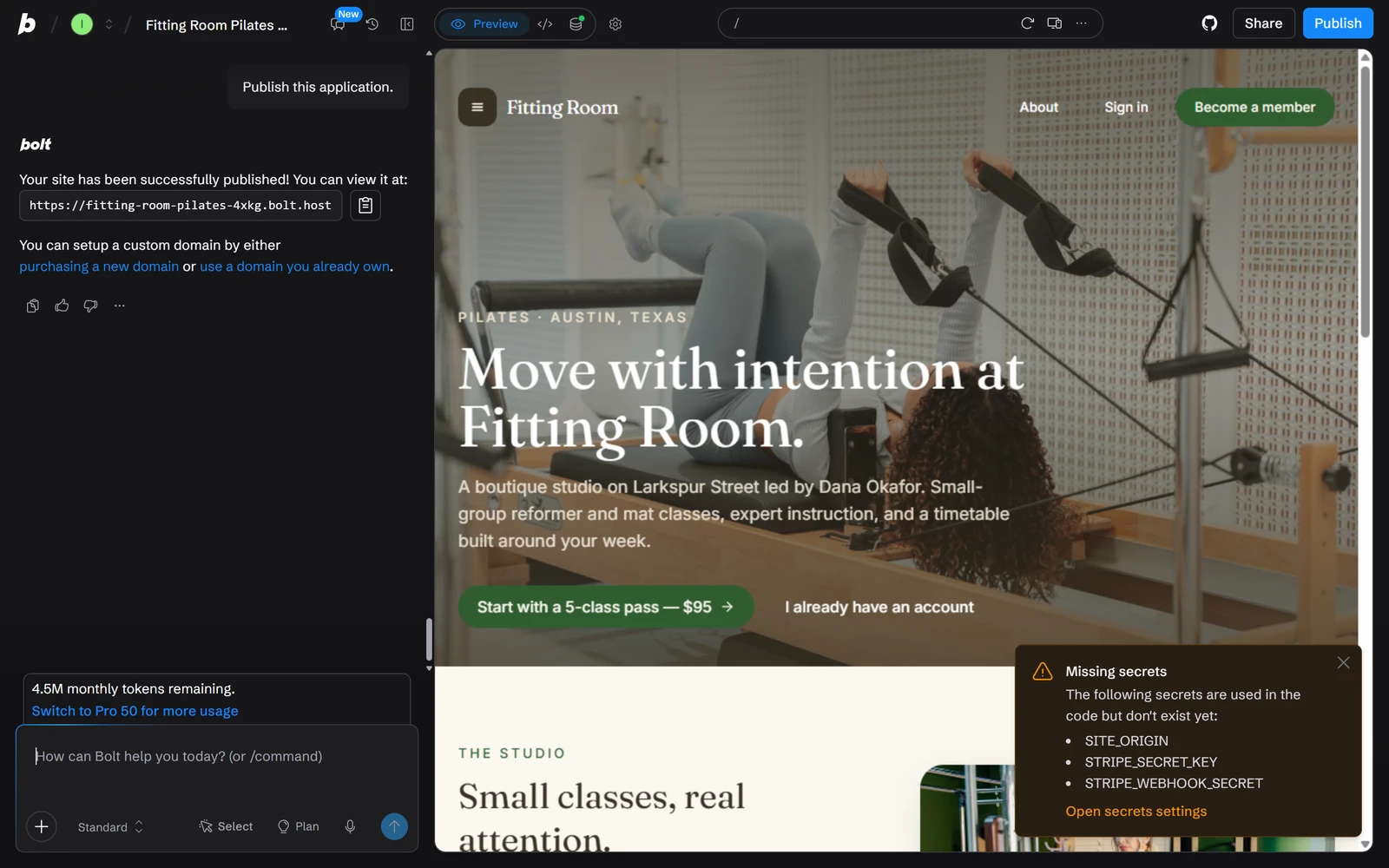This screenshot has width=1389, height=868.
Task: Click Switch to Pro 50 link
Action: pos(135,711)
